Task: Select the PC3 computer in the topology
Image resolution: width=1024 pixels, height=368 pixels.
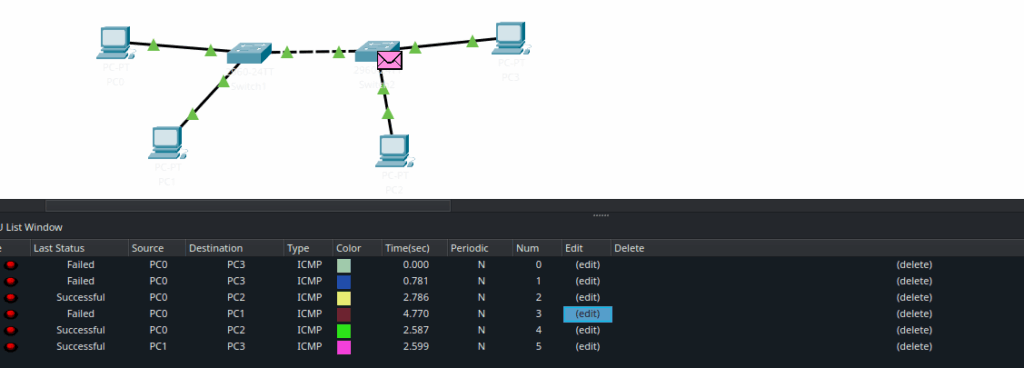Action: pos(512,38)
